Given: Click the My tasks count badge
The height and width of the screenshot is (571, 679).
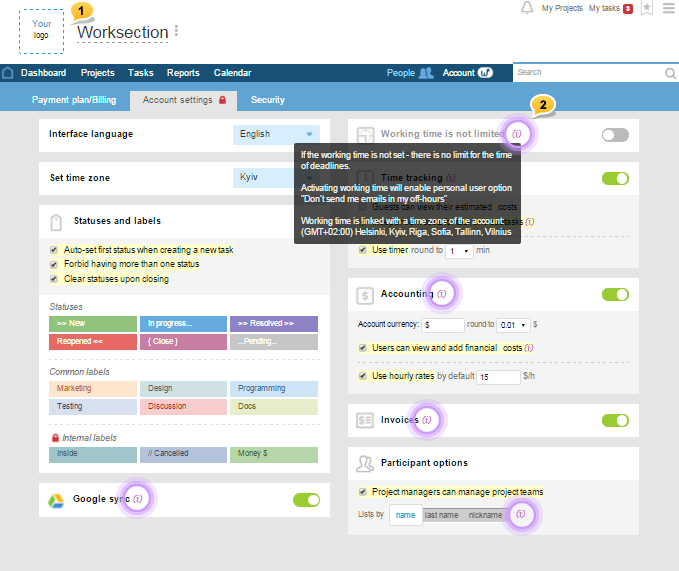Looking at the screenshot, I should 627,9.
